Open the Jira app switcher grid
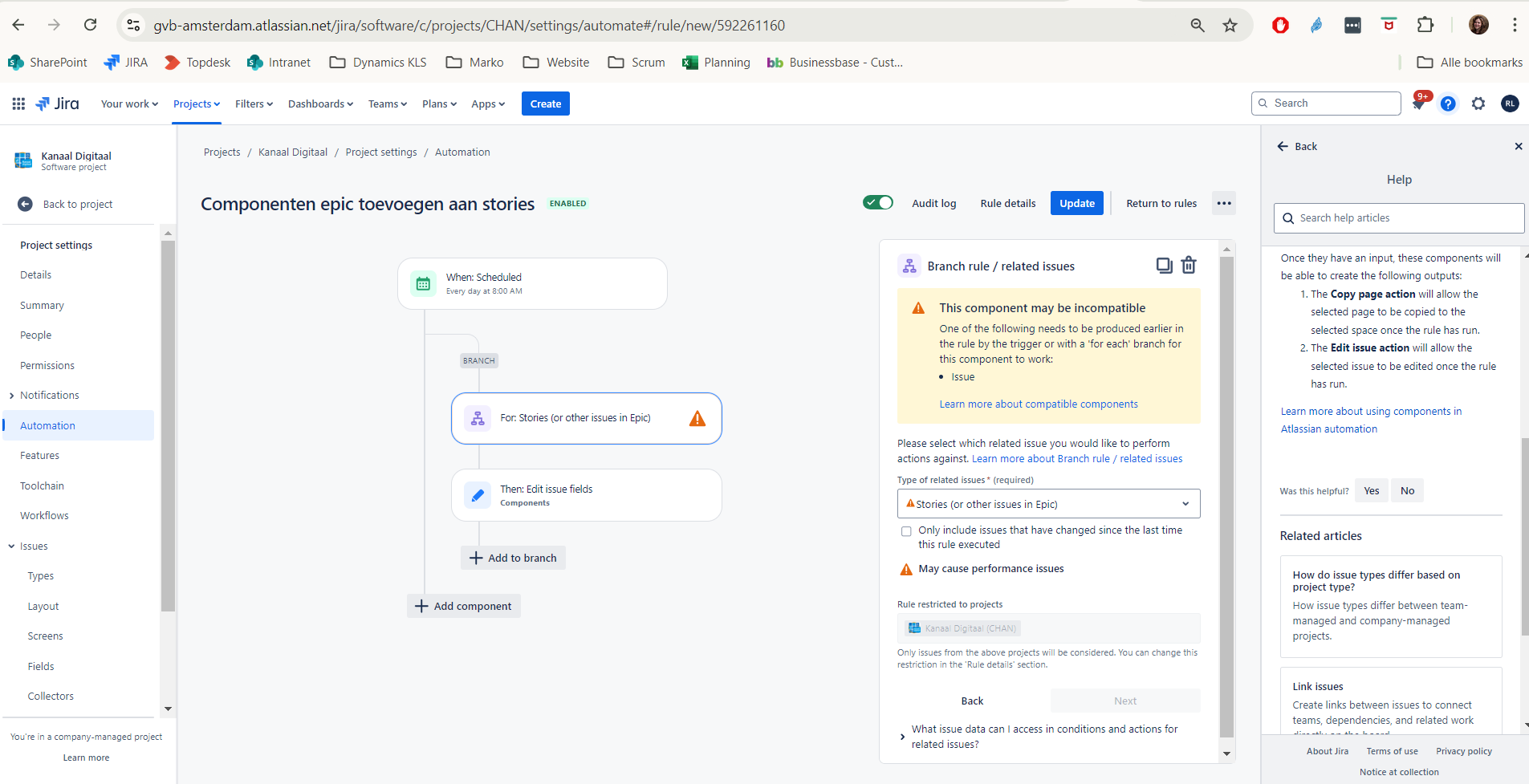The width and height of the screenshot is (1529, 784). pyautogui.click(x=18, y=104)
